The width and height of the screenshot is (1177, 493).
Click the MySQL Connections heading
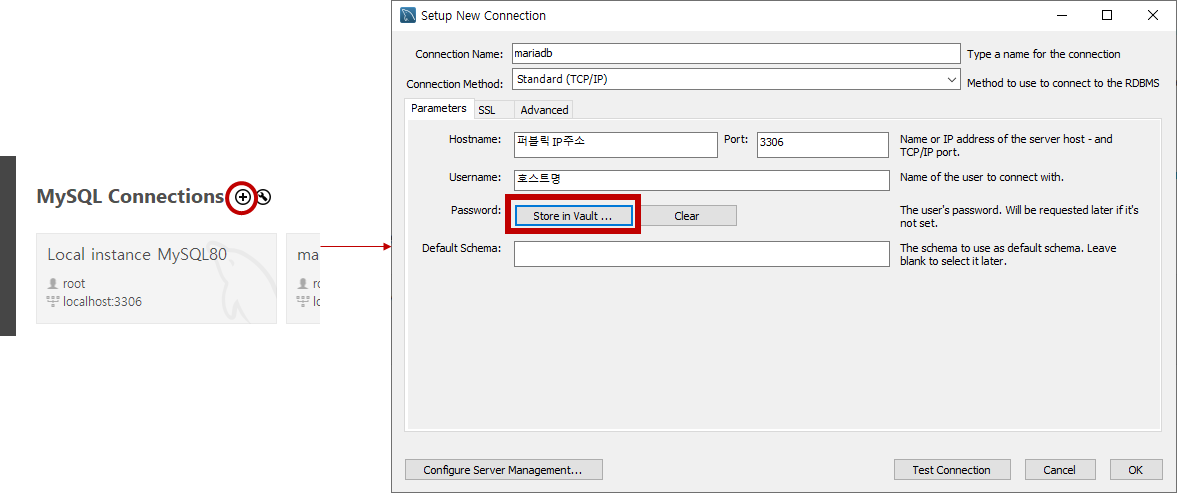(x=130, y=197)
